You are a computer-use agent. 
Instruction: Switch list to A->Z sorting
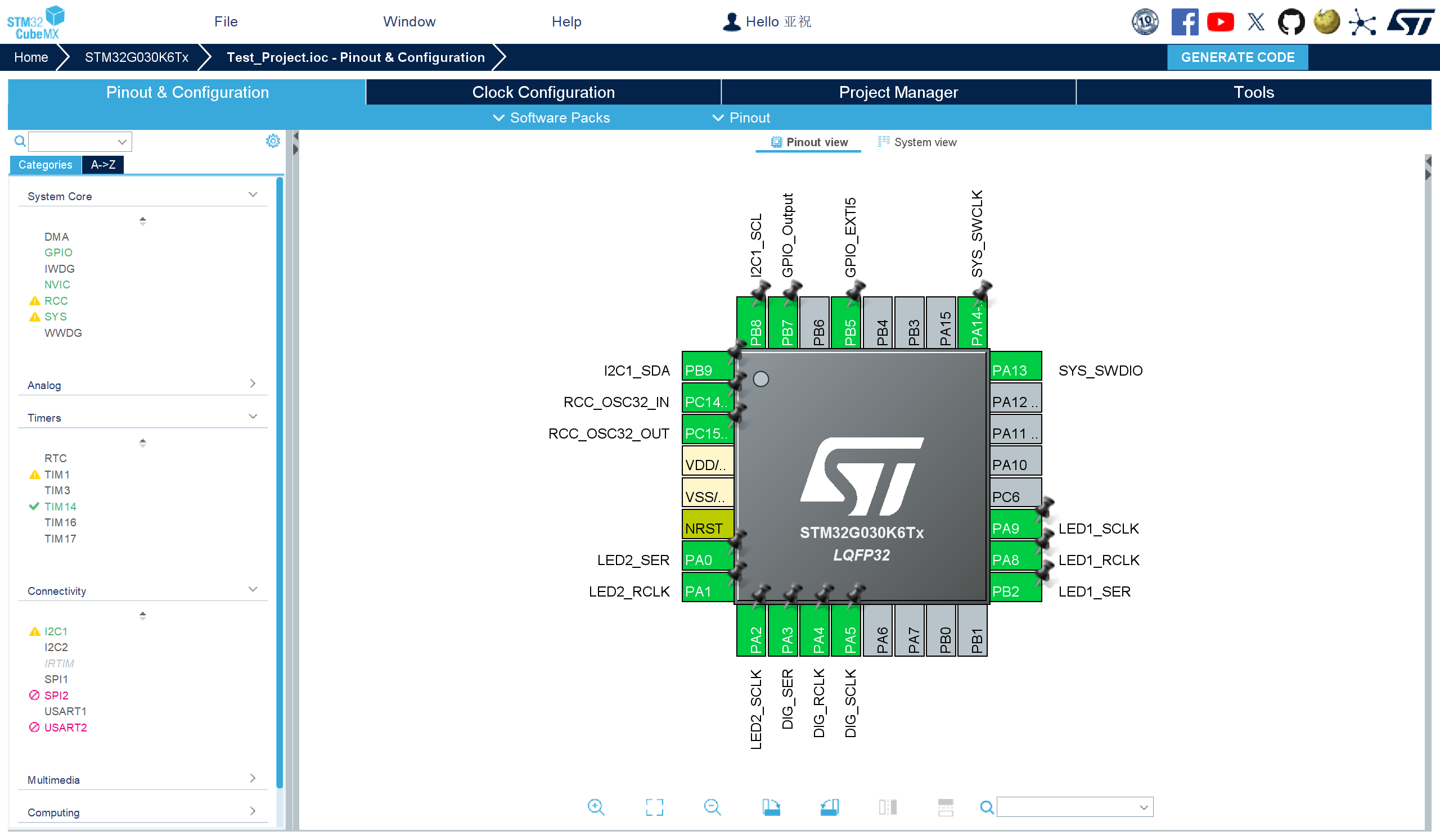click(103, 165)
